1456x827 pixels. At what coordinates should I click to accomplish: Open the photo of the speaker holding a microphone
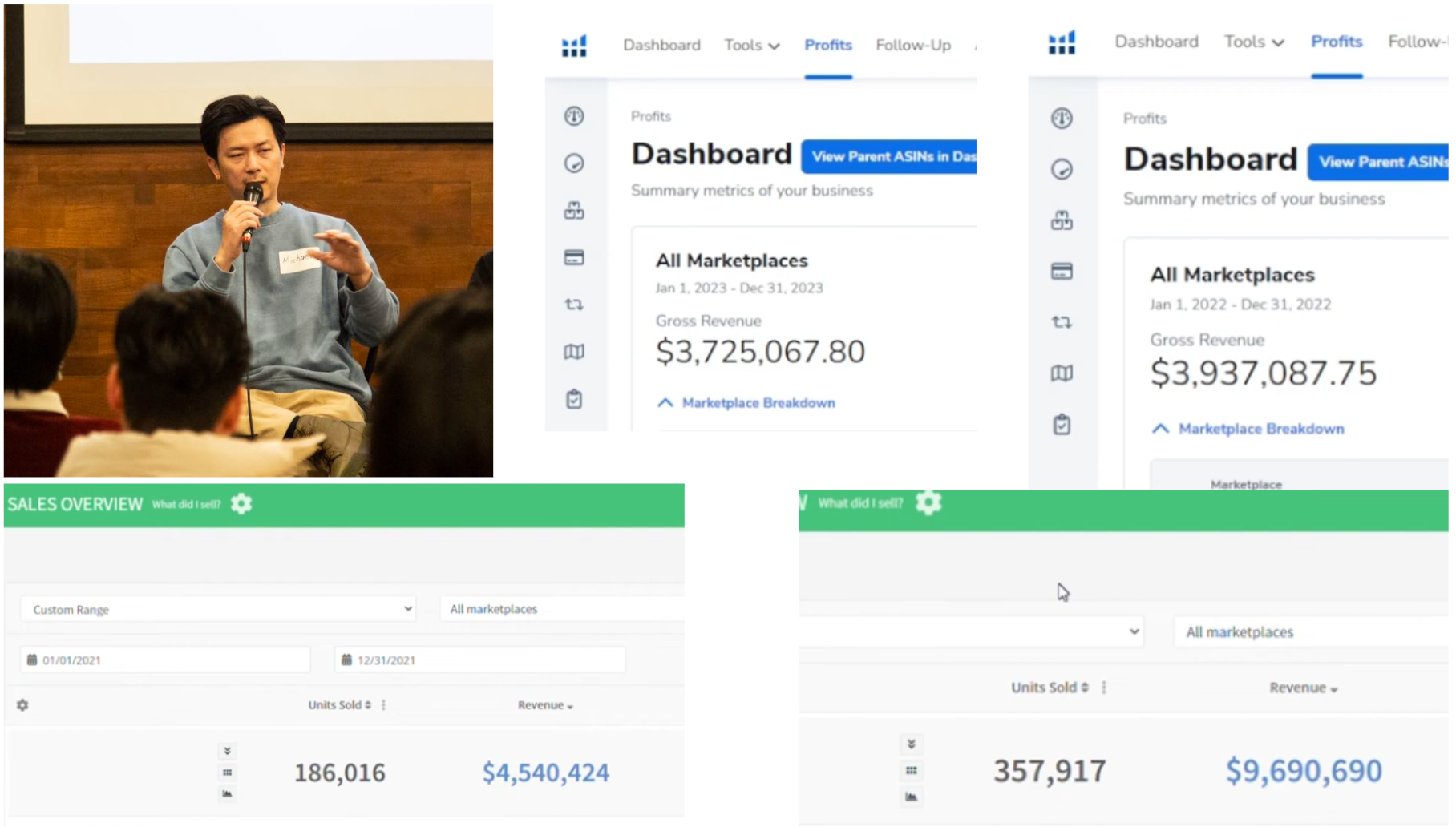pyautogui.click(x=249, y=240)
